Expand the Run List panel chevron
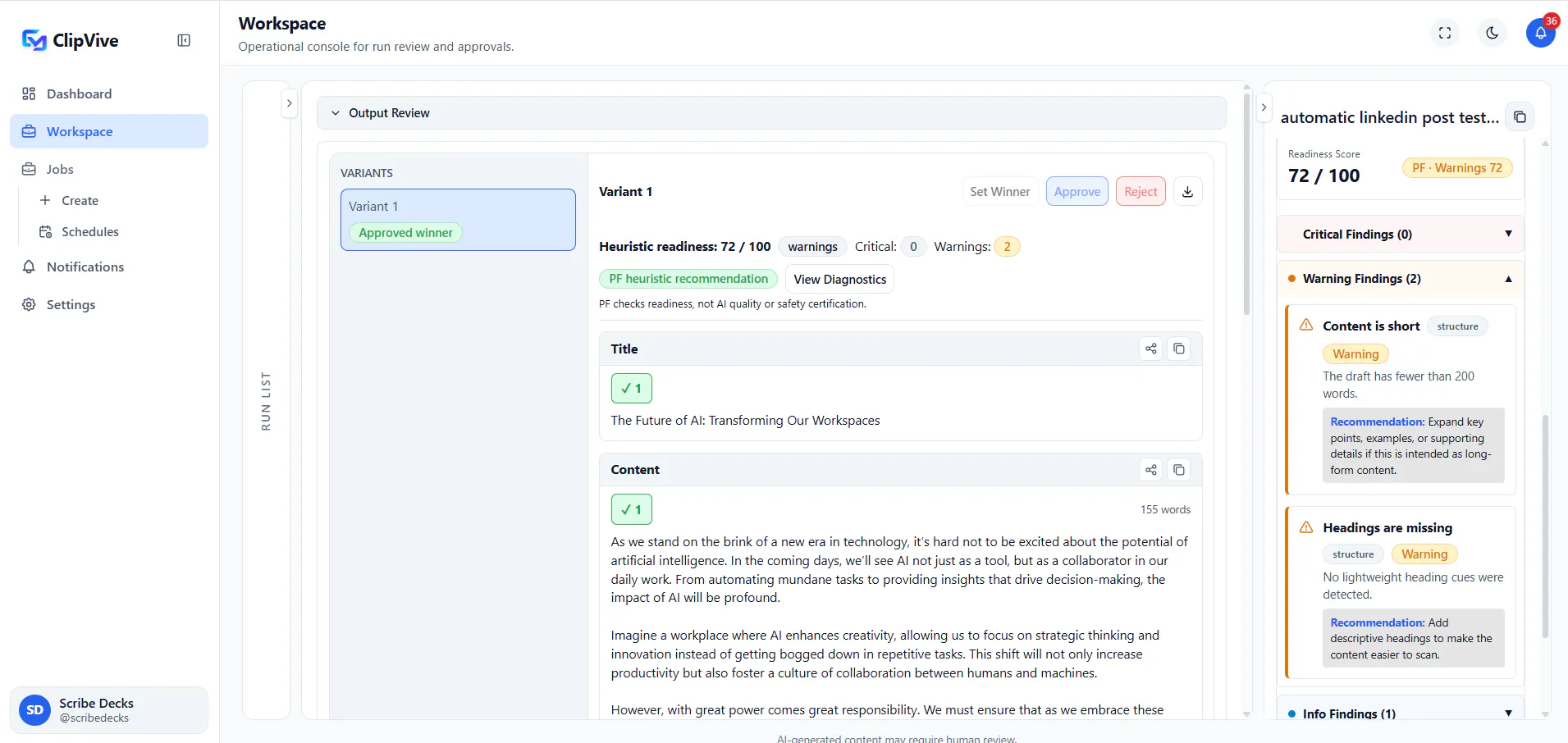This screenshot has height=743, width=1568. tap(289, 103)
